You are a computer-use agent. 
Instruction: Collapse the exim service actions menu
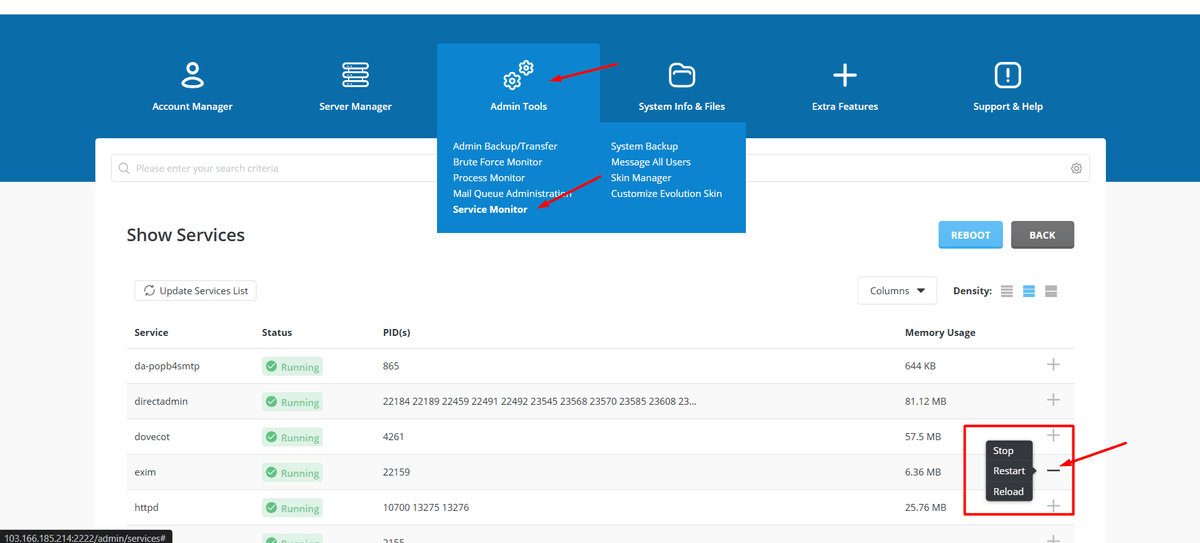[1053, 471]
